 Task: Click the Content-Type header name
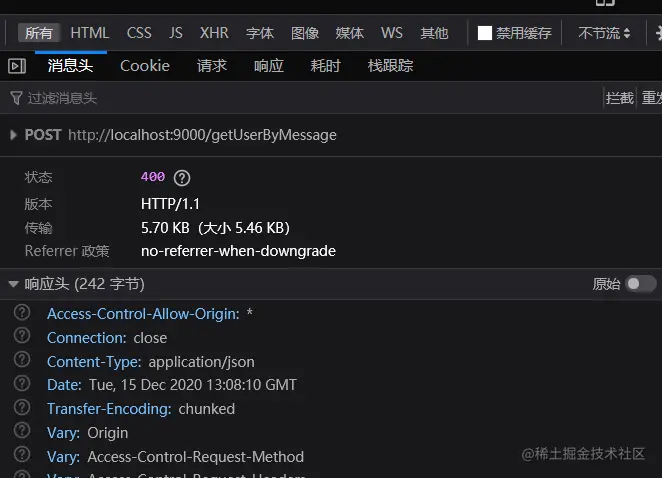[94, 362]
